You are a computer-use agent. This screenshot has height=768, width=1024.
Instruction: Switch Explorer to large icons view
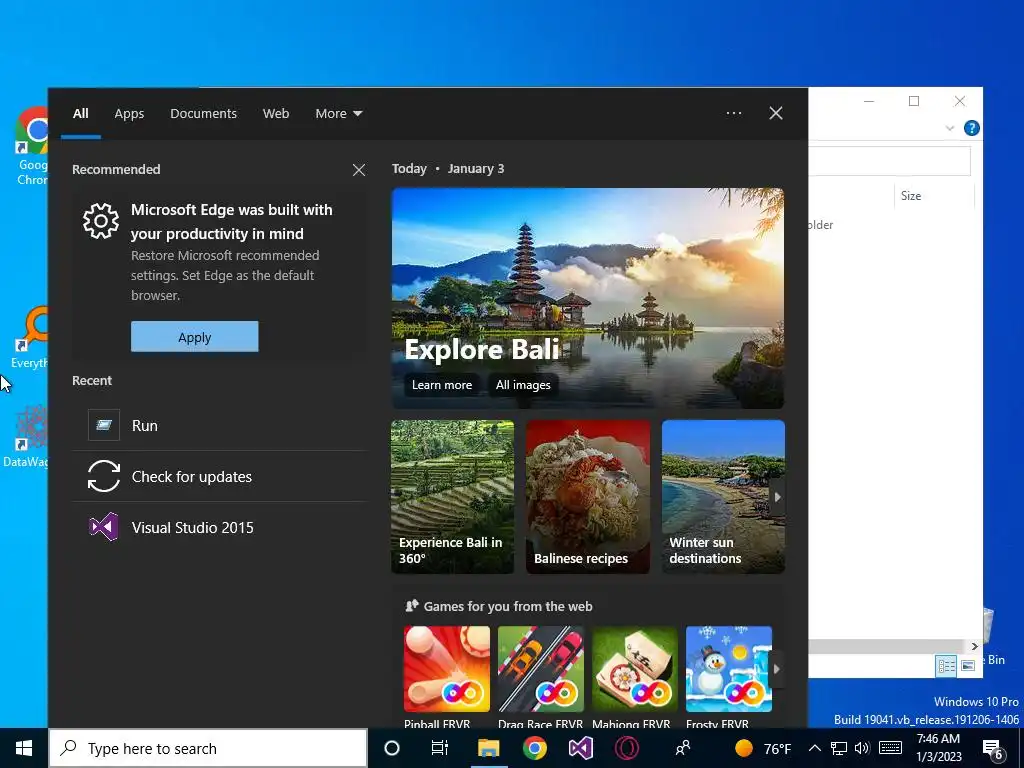pyautogui.click(x=968, y=665)
